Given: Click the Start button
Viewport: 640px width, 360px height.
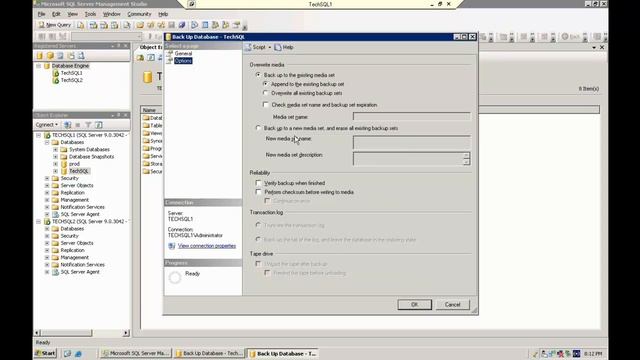Looking at the screenshot, I should tap(46, 353).
